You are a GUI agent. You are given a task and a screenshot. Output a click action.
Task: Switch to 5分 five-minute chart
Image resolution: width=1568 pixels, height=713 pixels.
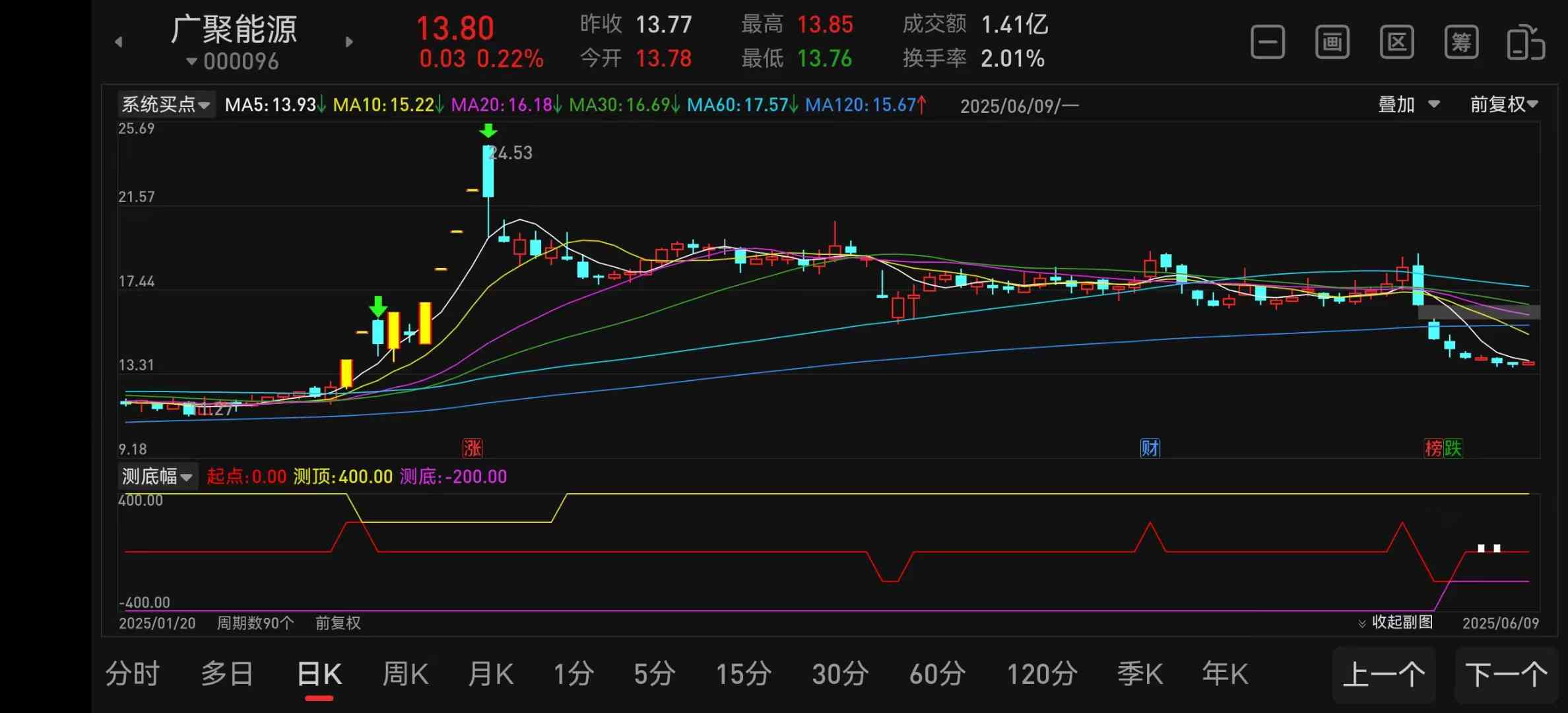655,674
